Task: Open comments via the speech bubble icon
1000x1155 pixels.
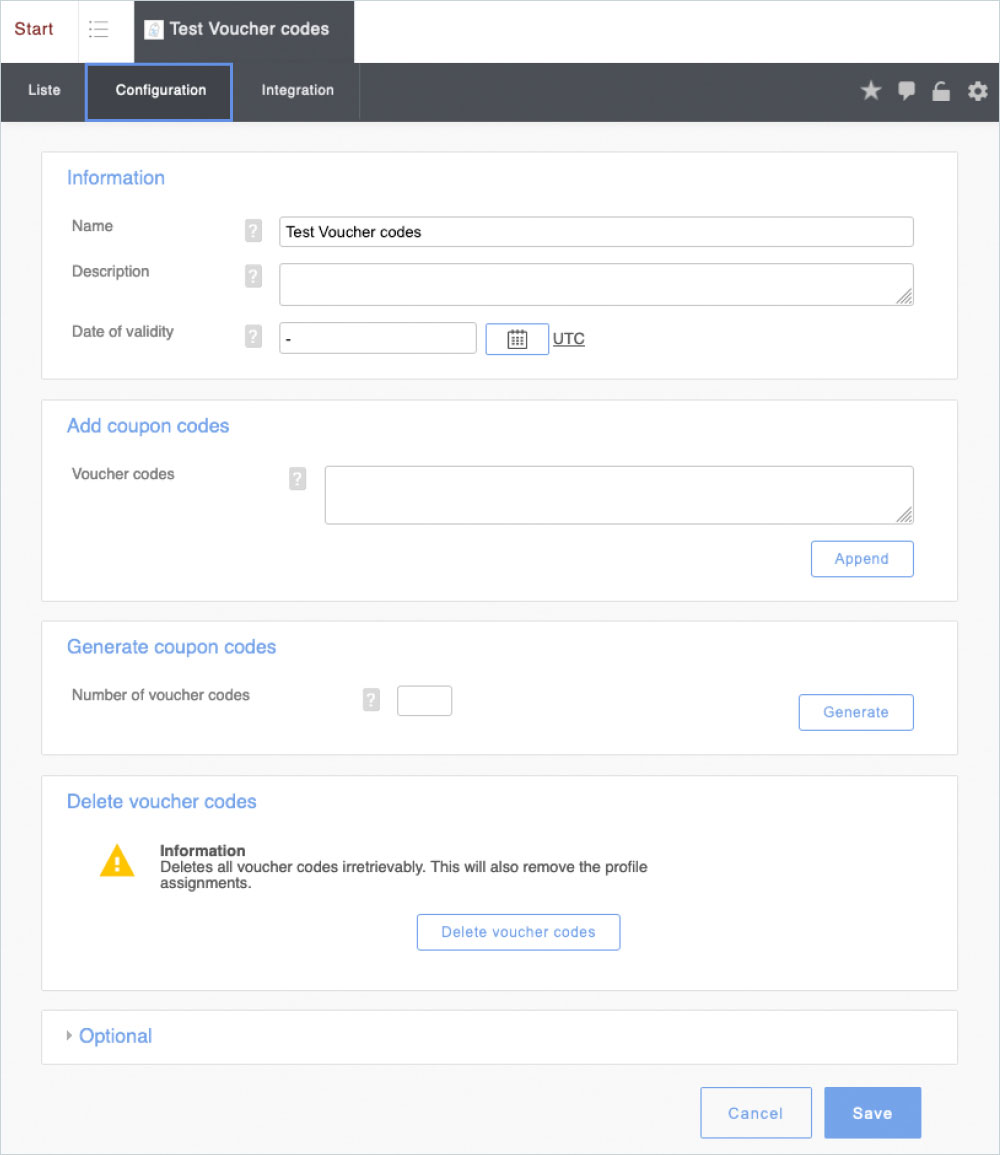Action: coord(906,91)
